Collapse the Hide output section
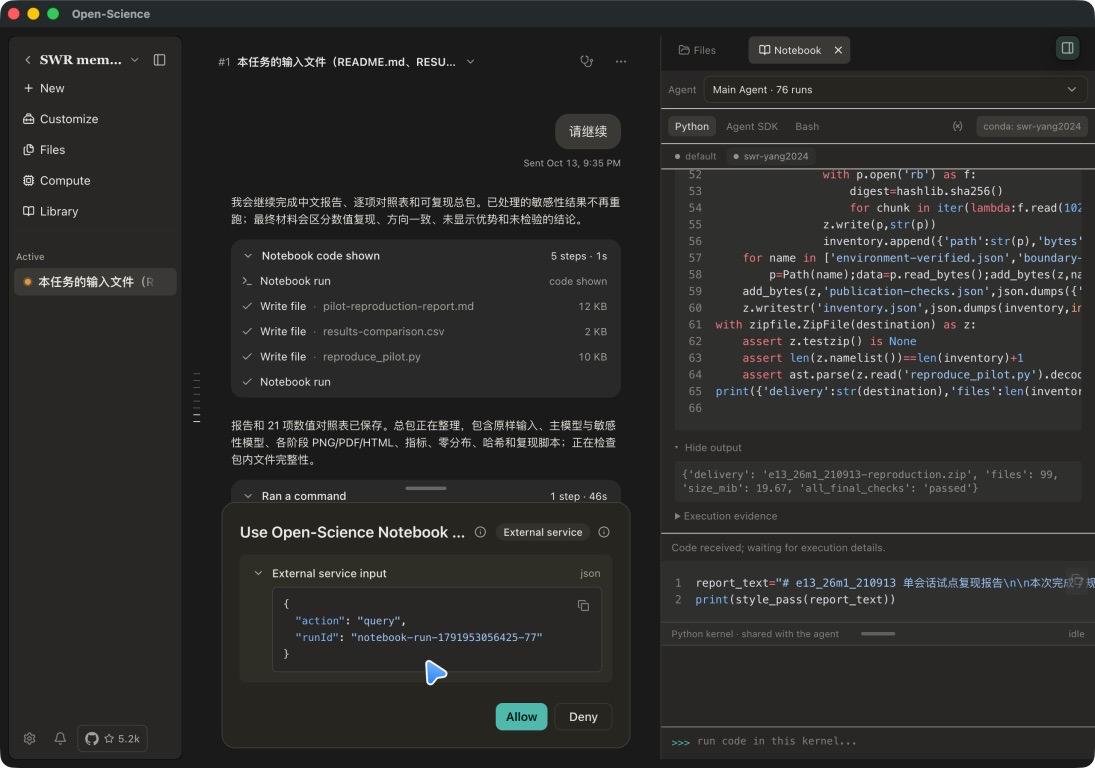The image size is (1095, 768). [x=707, y=448]
